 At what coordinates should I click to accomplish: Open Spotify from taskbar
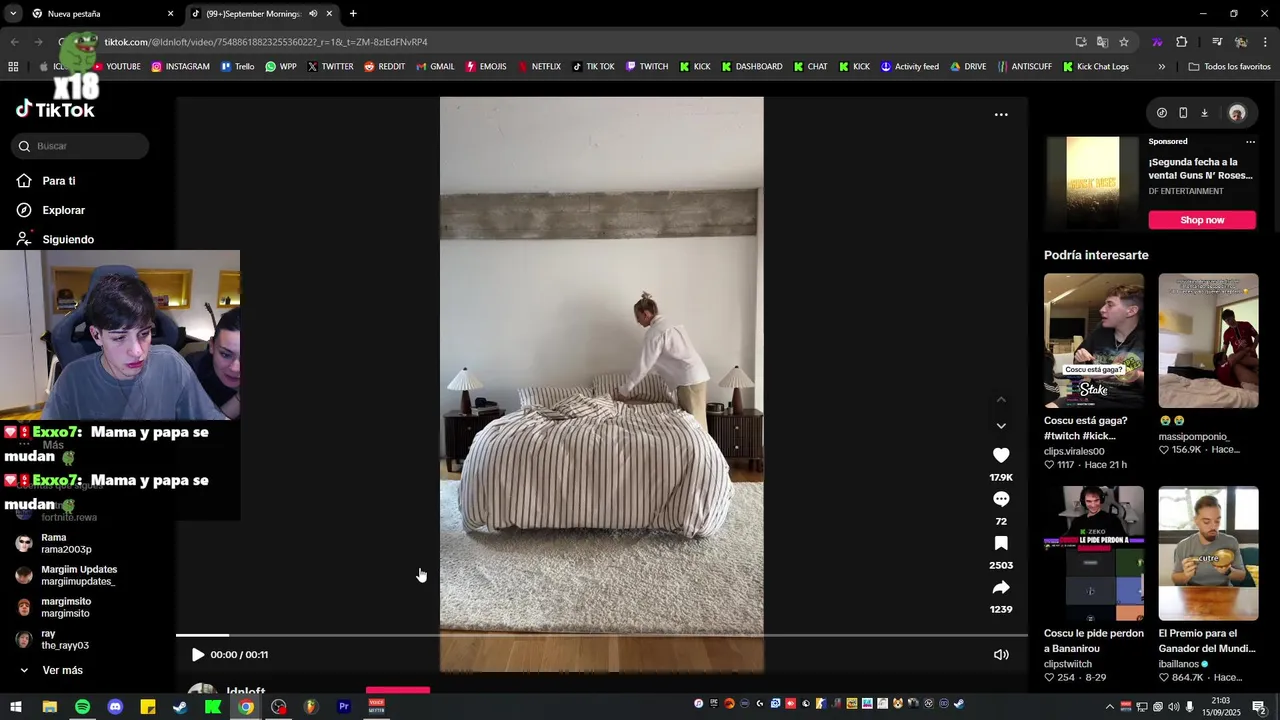pyautogui.click(x=82, y=707)
